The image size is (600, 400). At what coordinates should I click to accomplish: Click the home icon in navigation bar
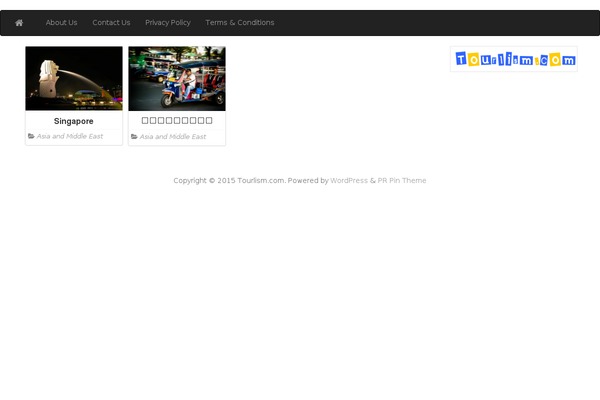point(19,23)
